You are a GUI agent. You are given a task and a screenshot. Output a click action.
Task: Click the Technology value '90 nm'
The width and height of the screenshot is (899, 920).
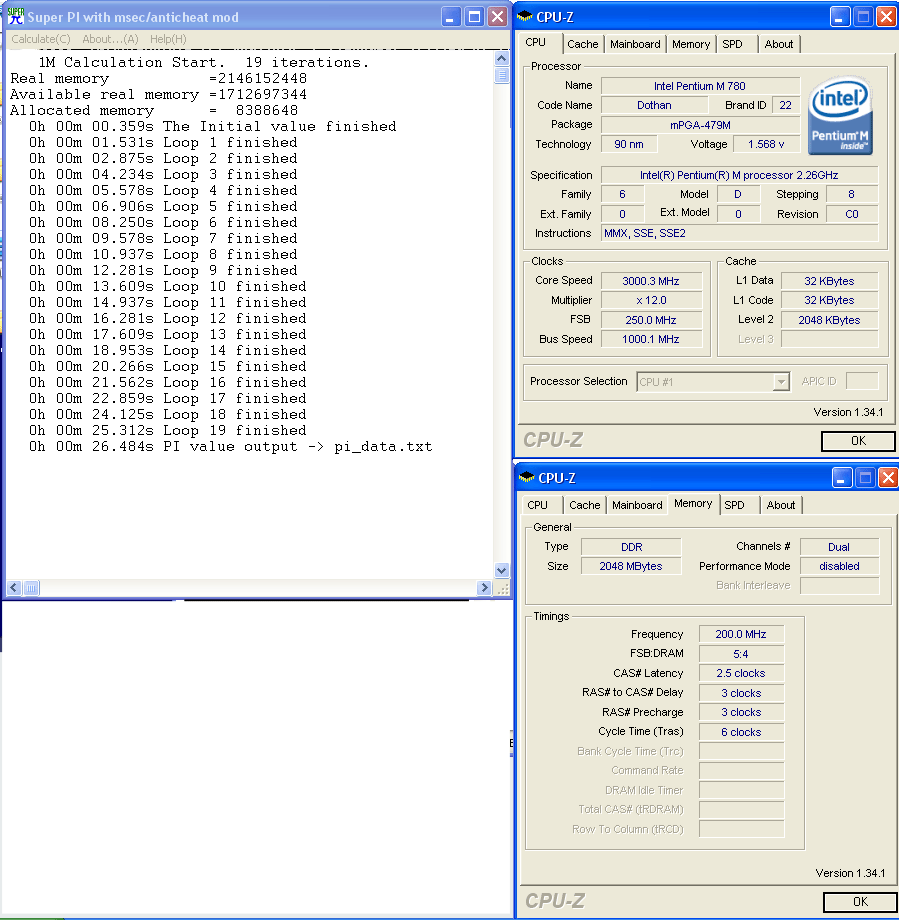(x=629, y=144)
